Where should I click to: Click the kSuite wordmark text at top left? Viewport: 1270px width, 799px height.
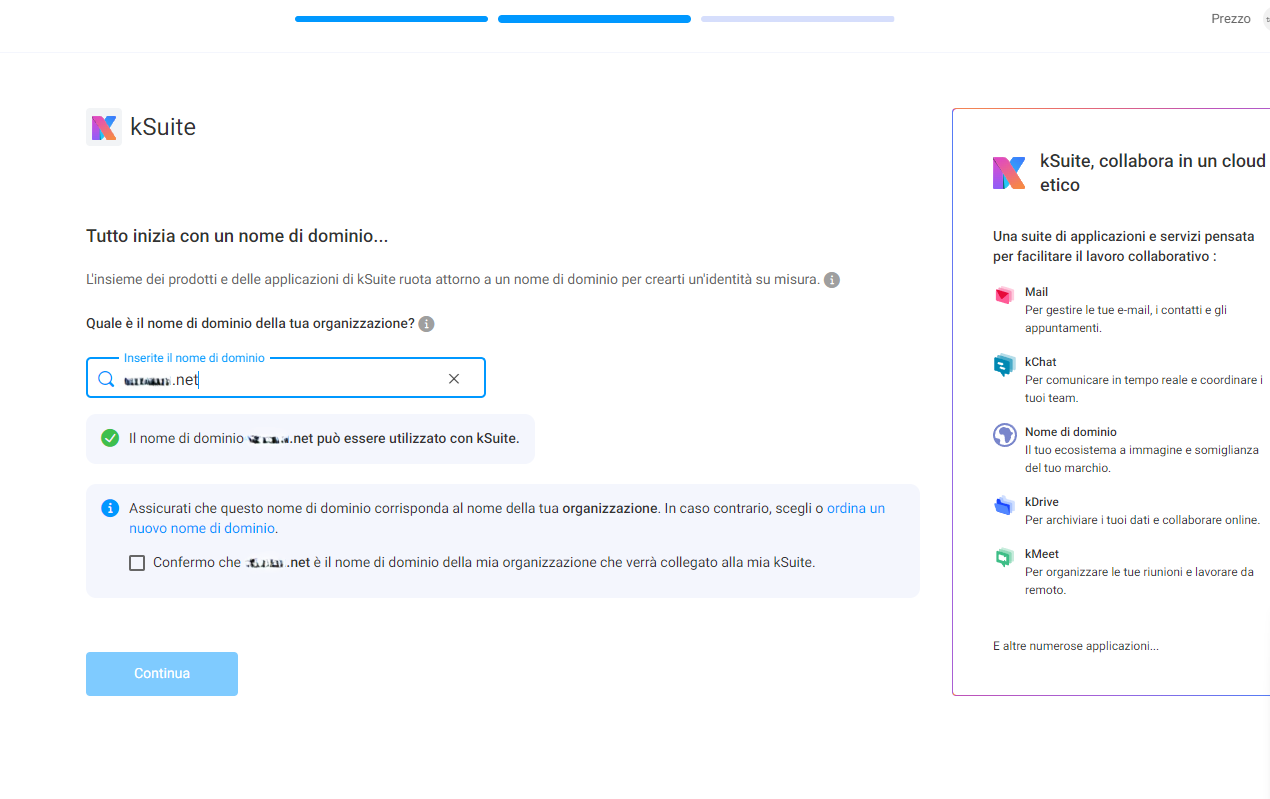click(x=163, y=127)
